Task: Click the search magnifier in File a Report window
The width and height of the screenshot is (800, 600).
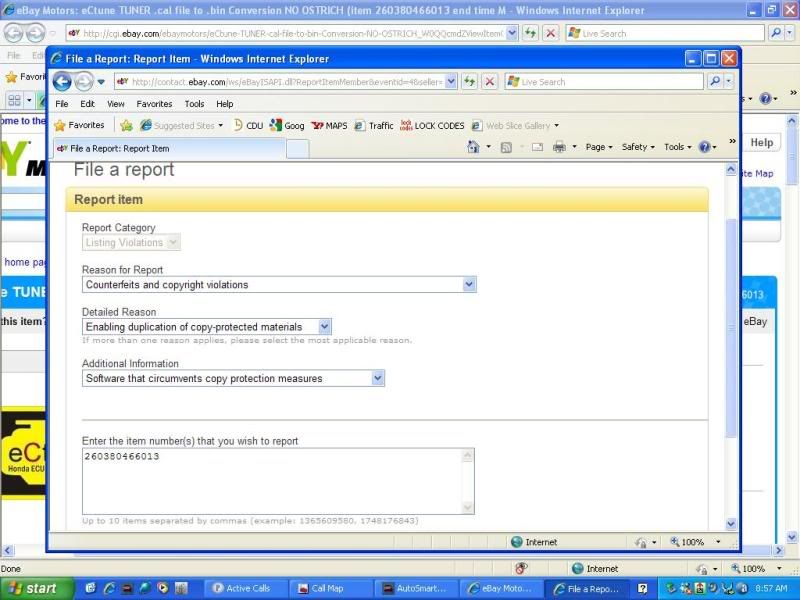Action: click(715, 82)
